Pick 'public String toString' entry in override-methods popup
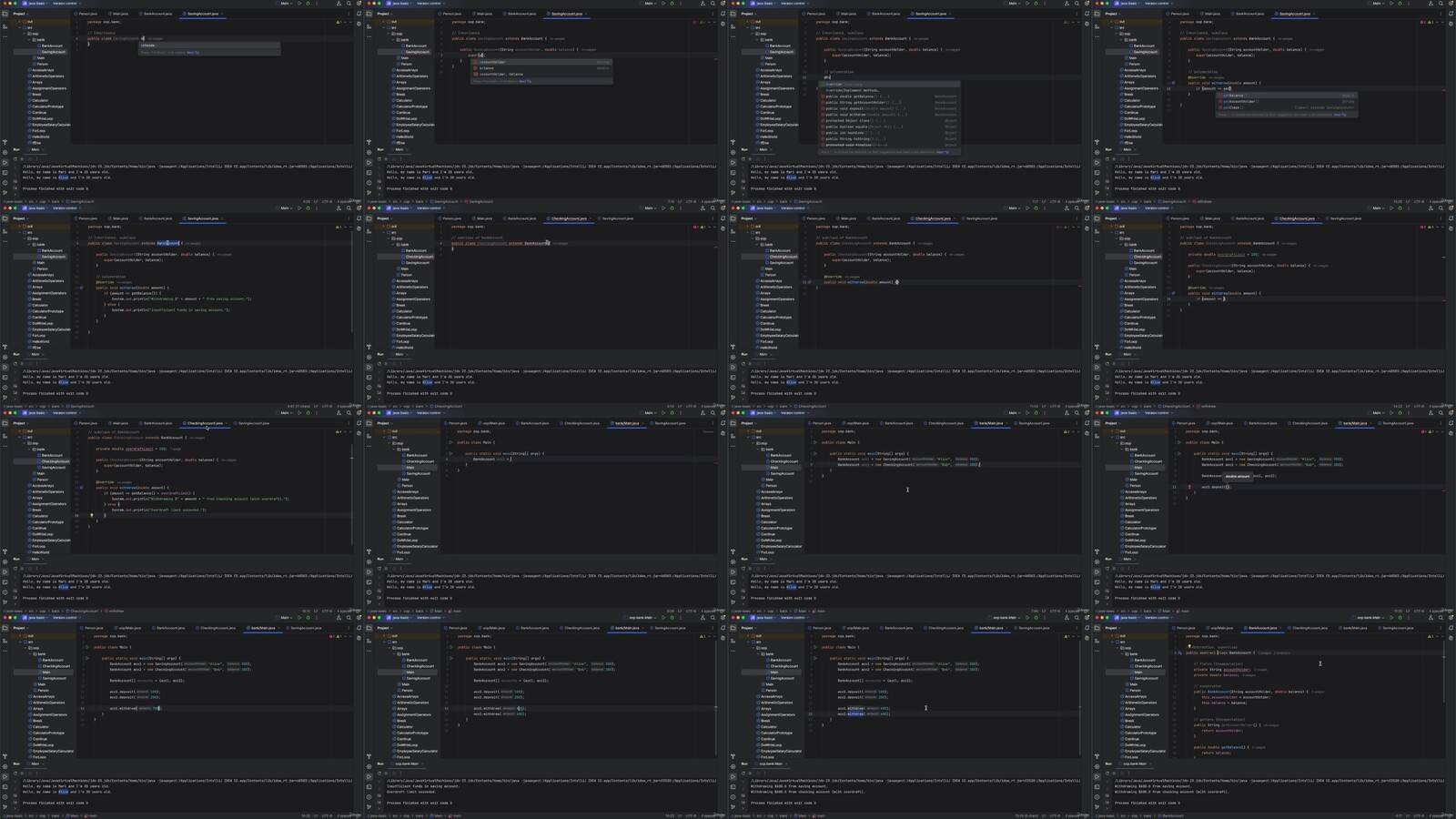 889,138
